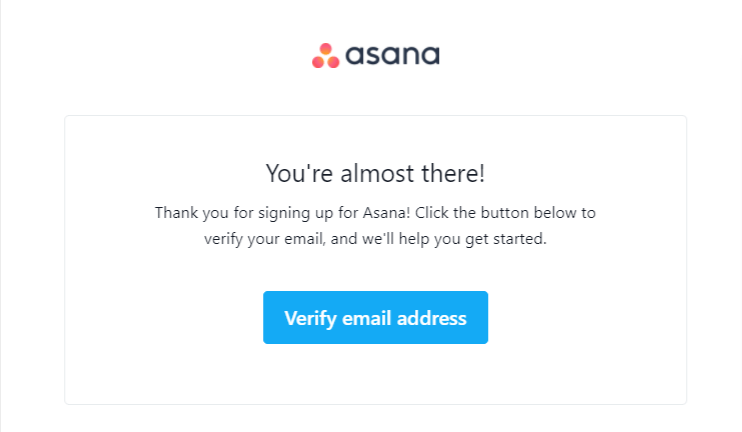This screenshot has height=432, width=742.
Task: Click the word "Verify" on the blue button
Action: [308, 318]
